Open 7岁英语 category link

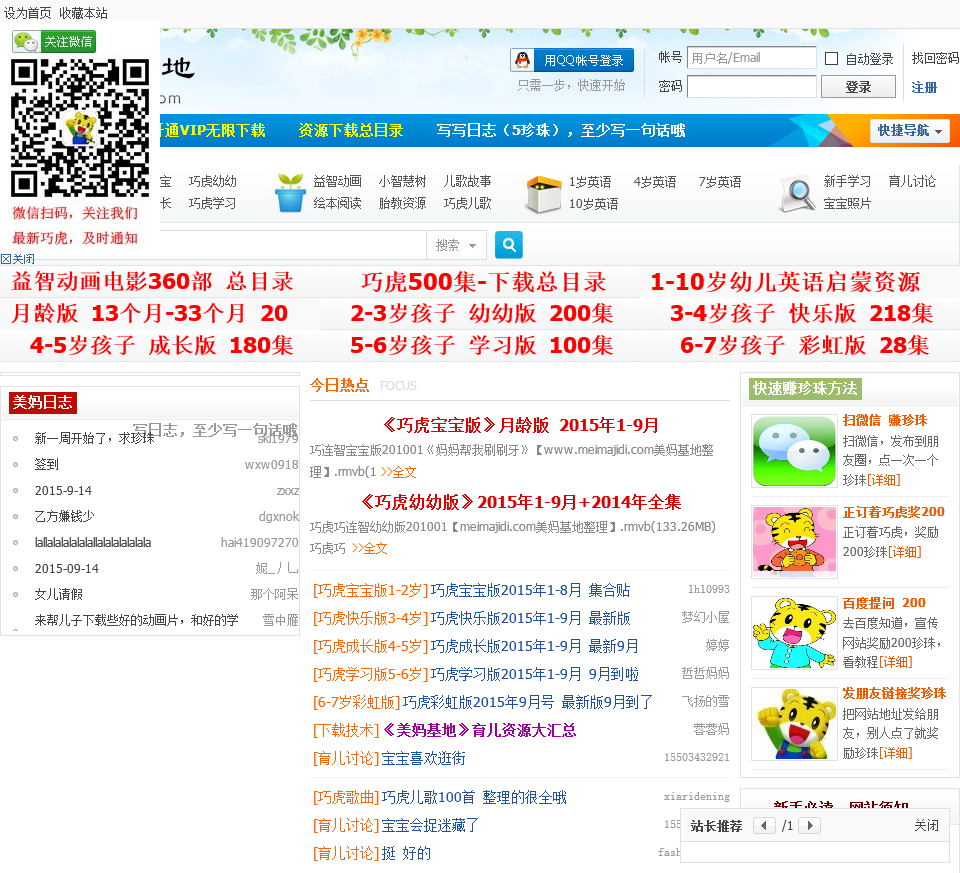point(719,182)
